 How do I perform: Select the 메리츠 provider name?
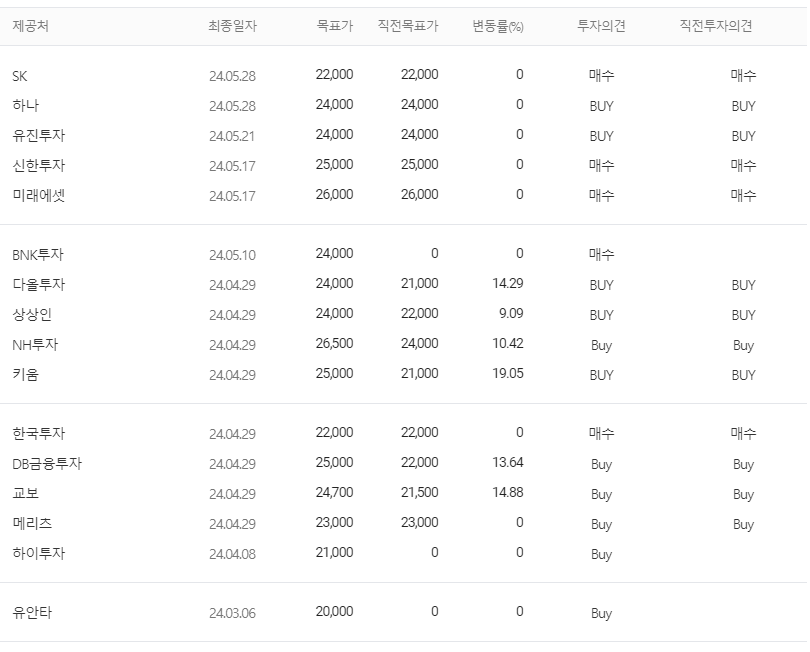tap(32, 523)
